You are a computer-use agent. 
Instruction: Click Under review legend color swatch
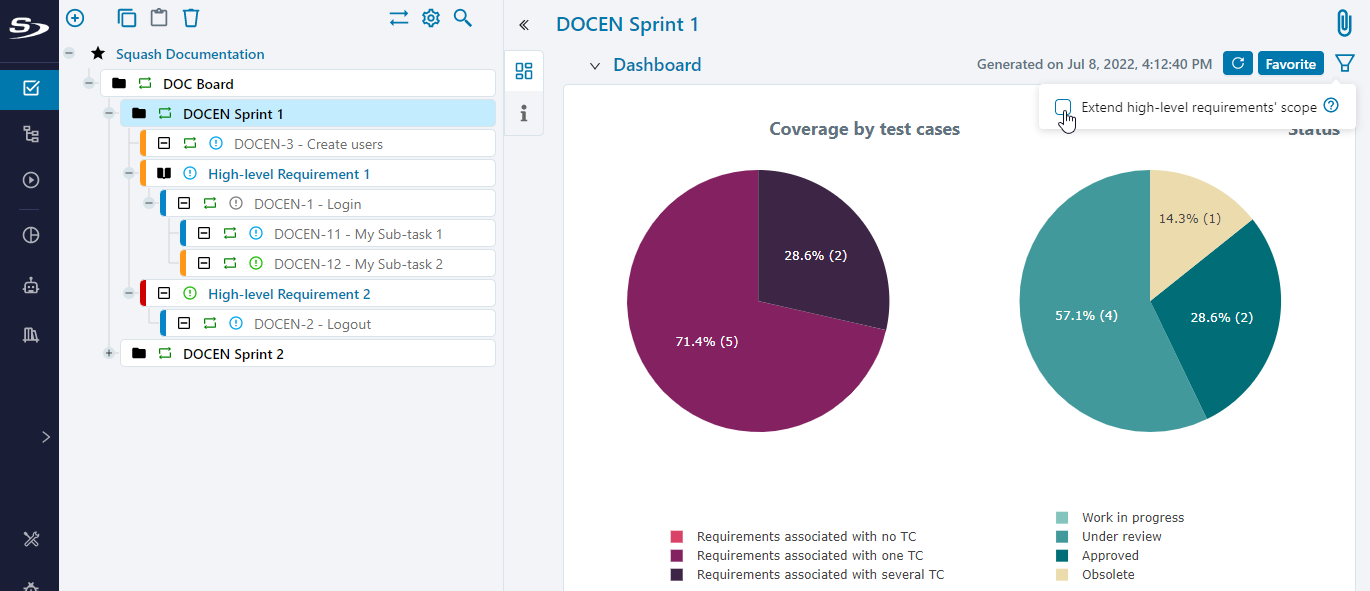(1062, 537)
